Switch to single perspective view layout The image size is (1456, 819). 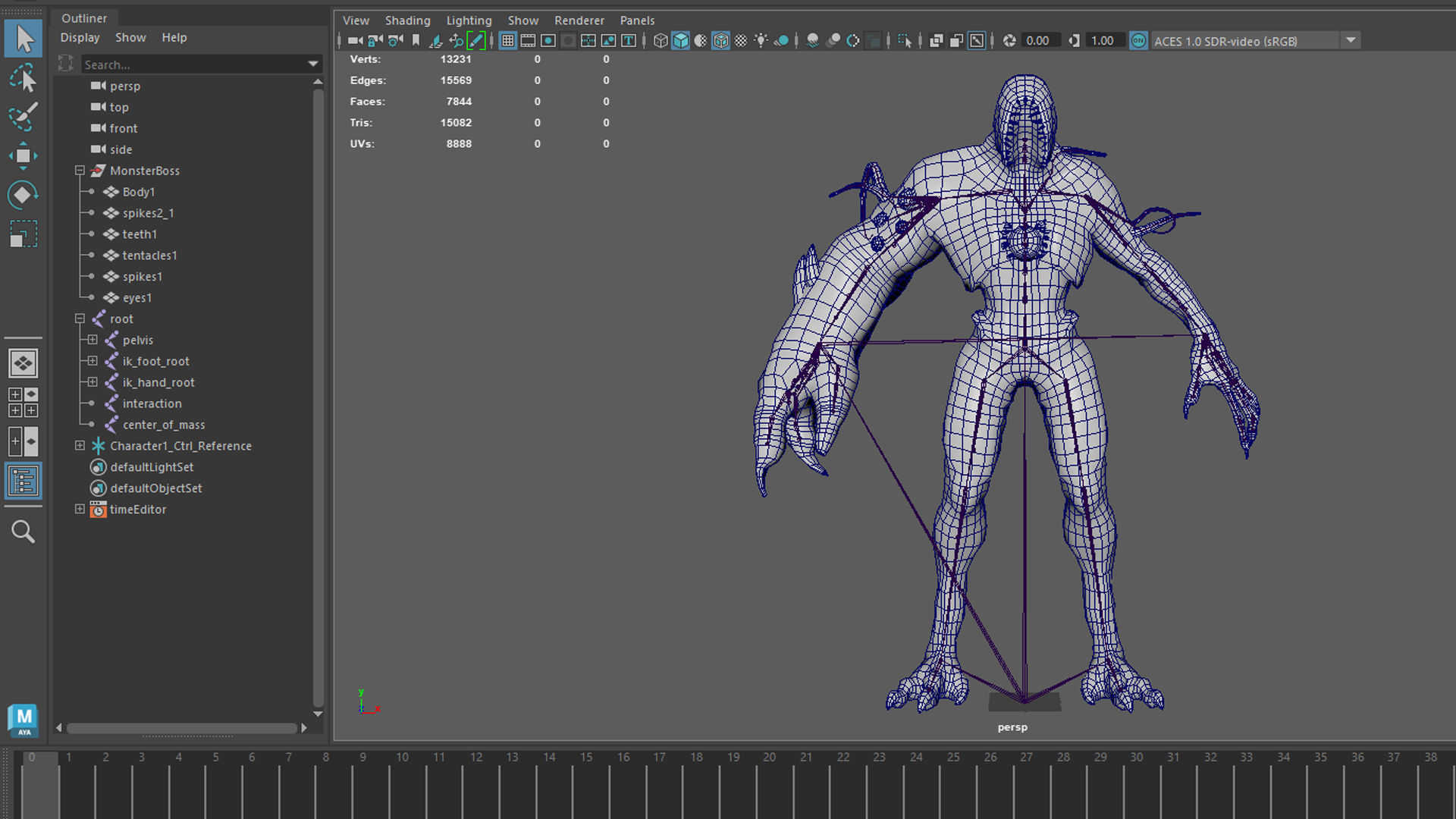tap(24, 363)
